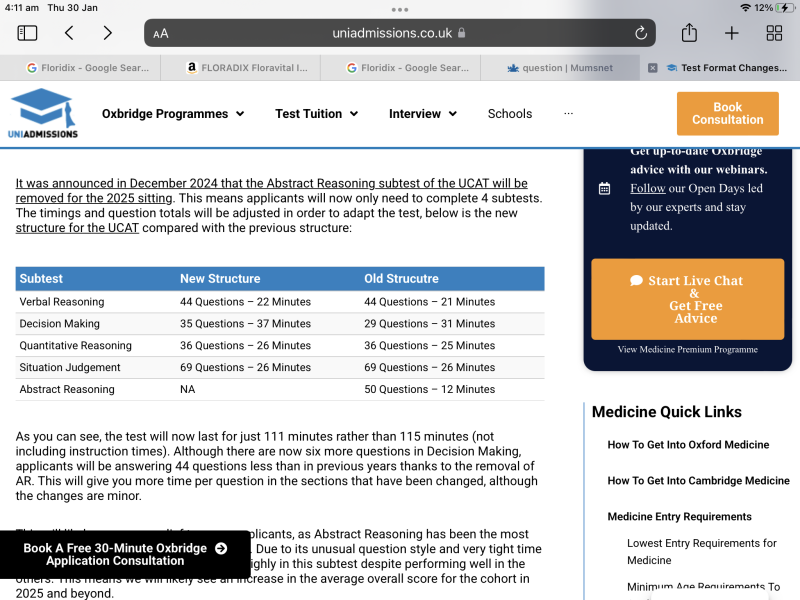The image size is (800, 600).
Task: Go forward with the forward arrow
Action: 107,33
